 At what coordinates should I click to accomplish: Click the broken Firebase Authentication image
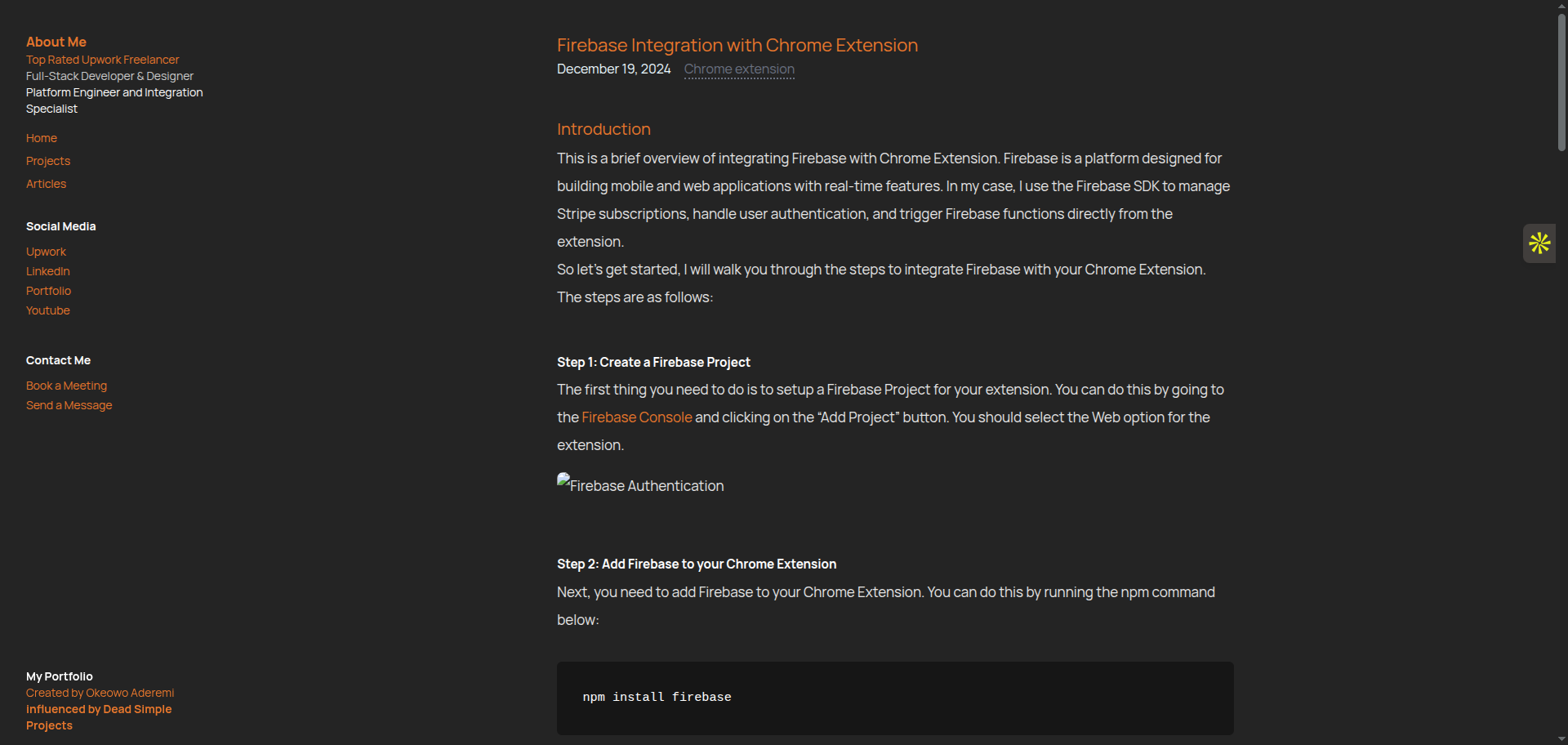640,485
